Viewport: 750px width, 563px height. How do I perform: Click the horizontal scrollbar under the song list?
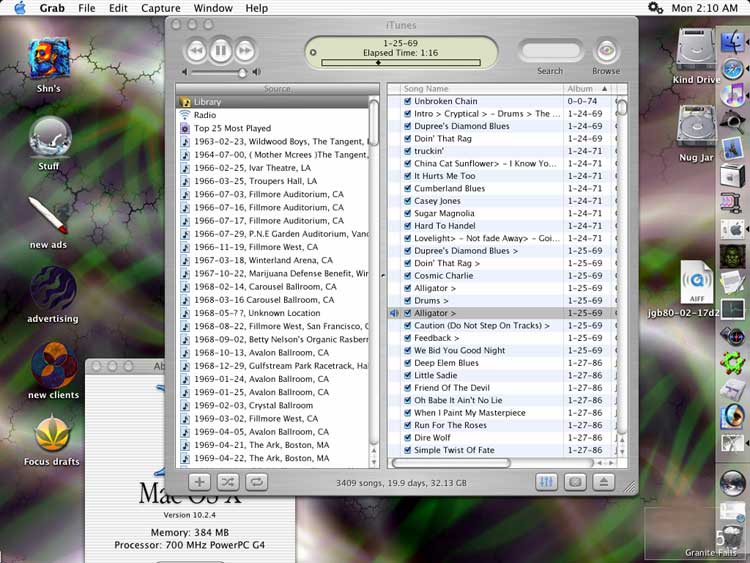[451, 463]
